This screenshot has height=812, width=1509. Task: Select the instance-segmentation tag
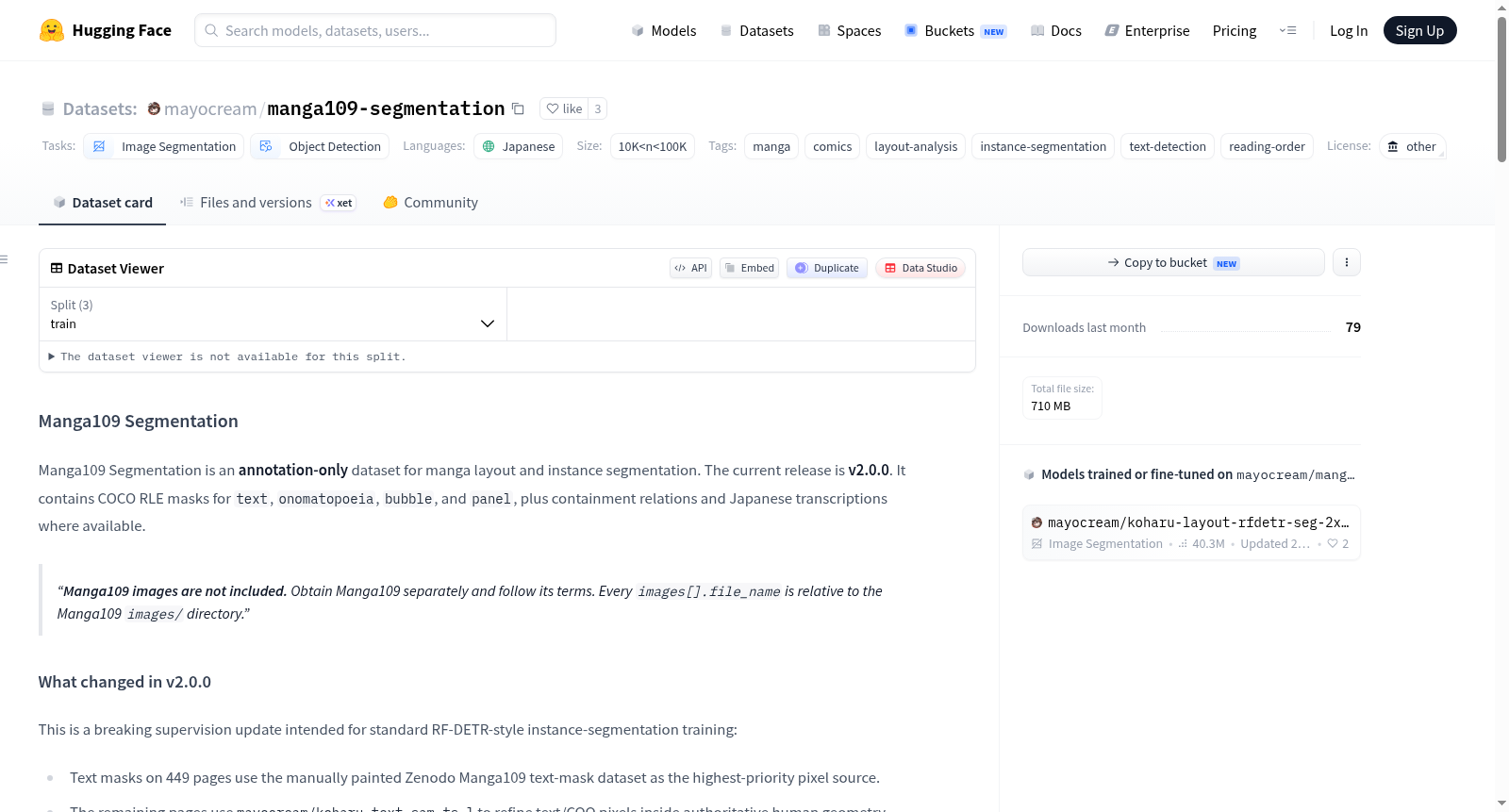[x=1043, y=146]
